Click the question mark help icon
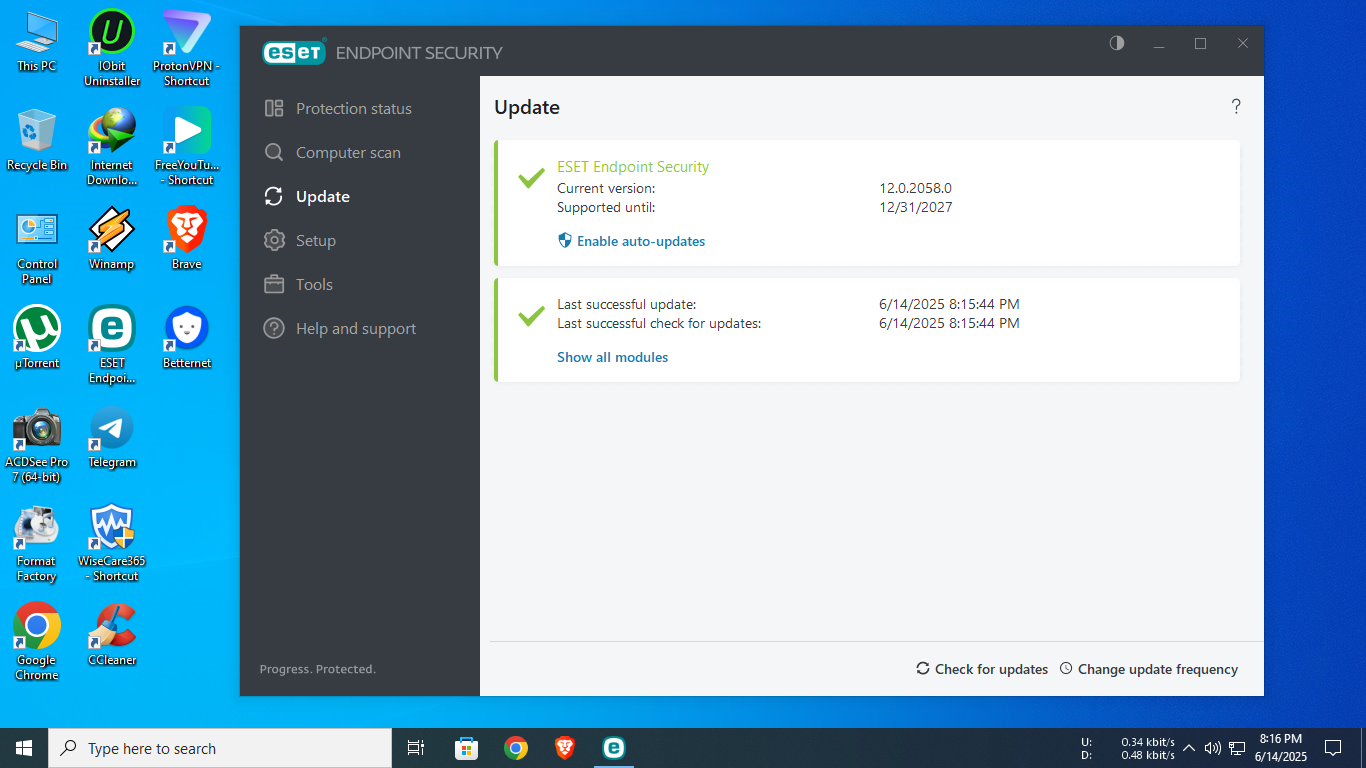 point(1236,107)
